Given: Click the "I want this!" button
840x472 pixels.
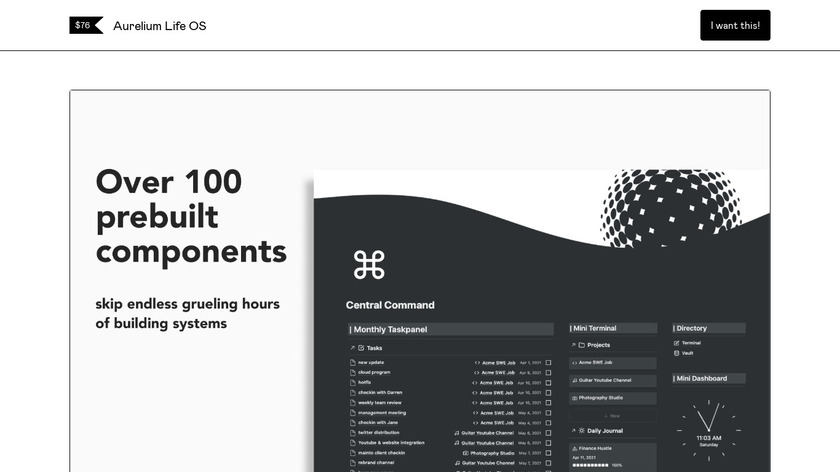Looking at the screenshot, I should tap(735, 25).
